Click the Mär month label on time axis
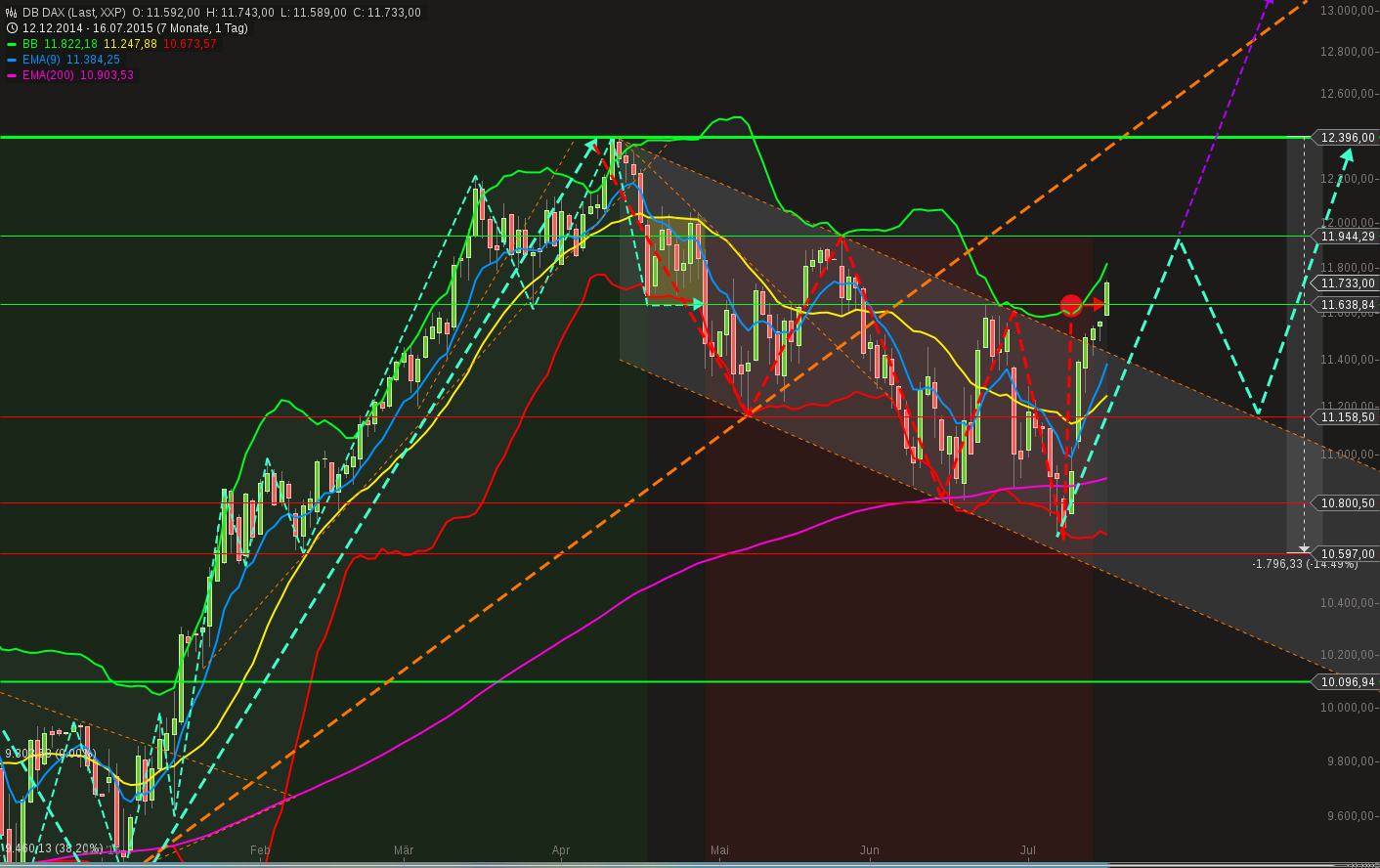 [x=404, y=850]
